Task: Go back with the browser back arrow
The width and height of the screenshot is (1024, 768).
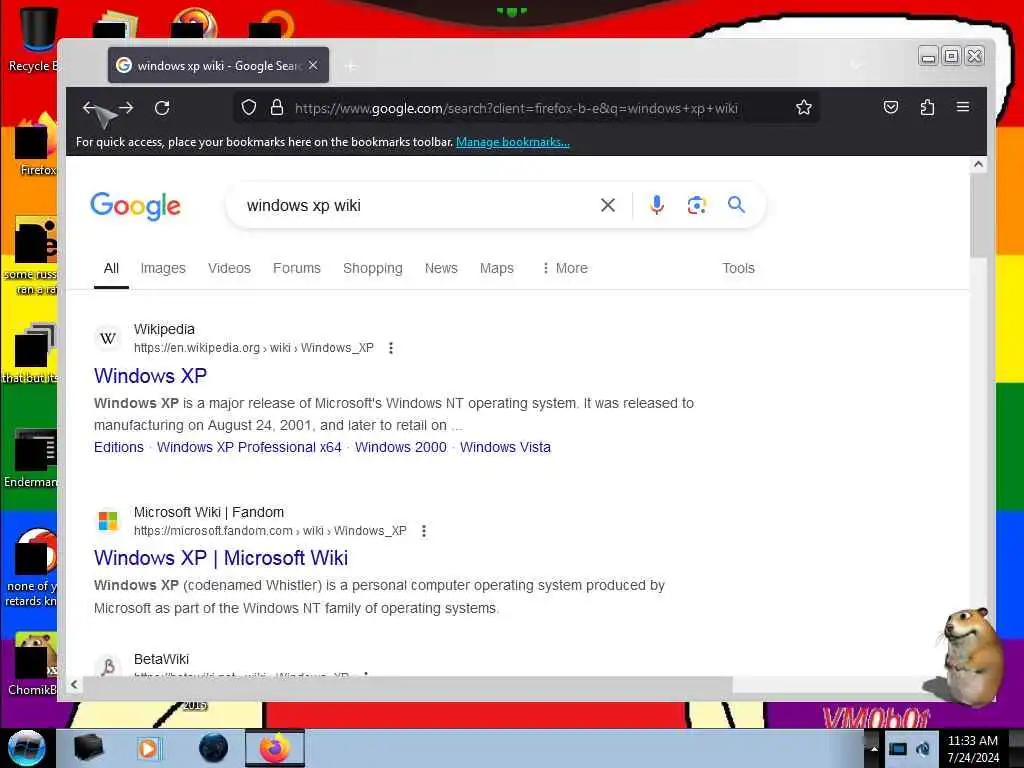Action: click(x=90, y=108)
